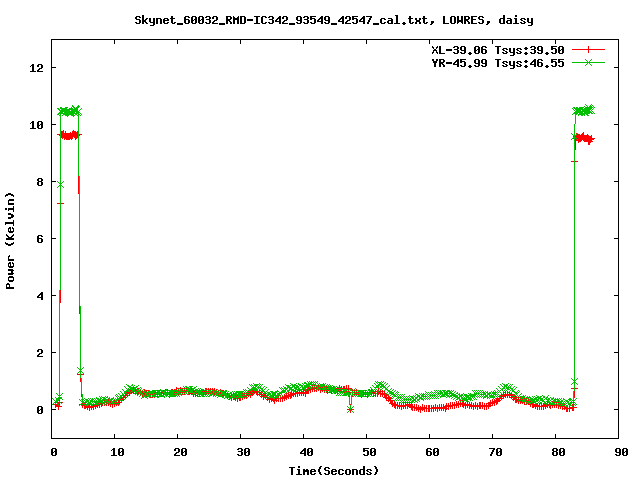Click the 10 tick label on y-axis
The height and width of the screenshot is (480, 640).
pos(37,125)
